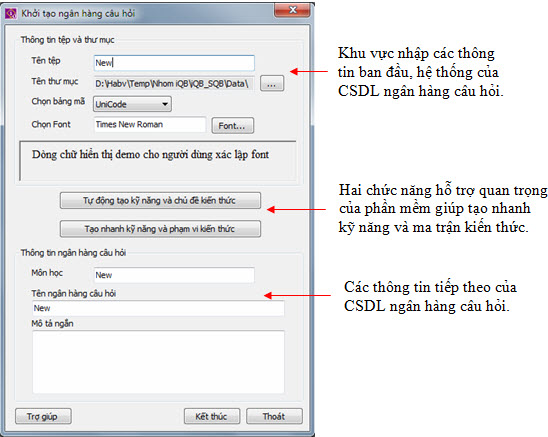
Task: Click Tự động tạo kỹ năng và chủ đề kiến thức
Action: click(x=160, y=201)
